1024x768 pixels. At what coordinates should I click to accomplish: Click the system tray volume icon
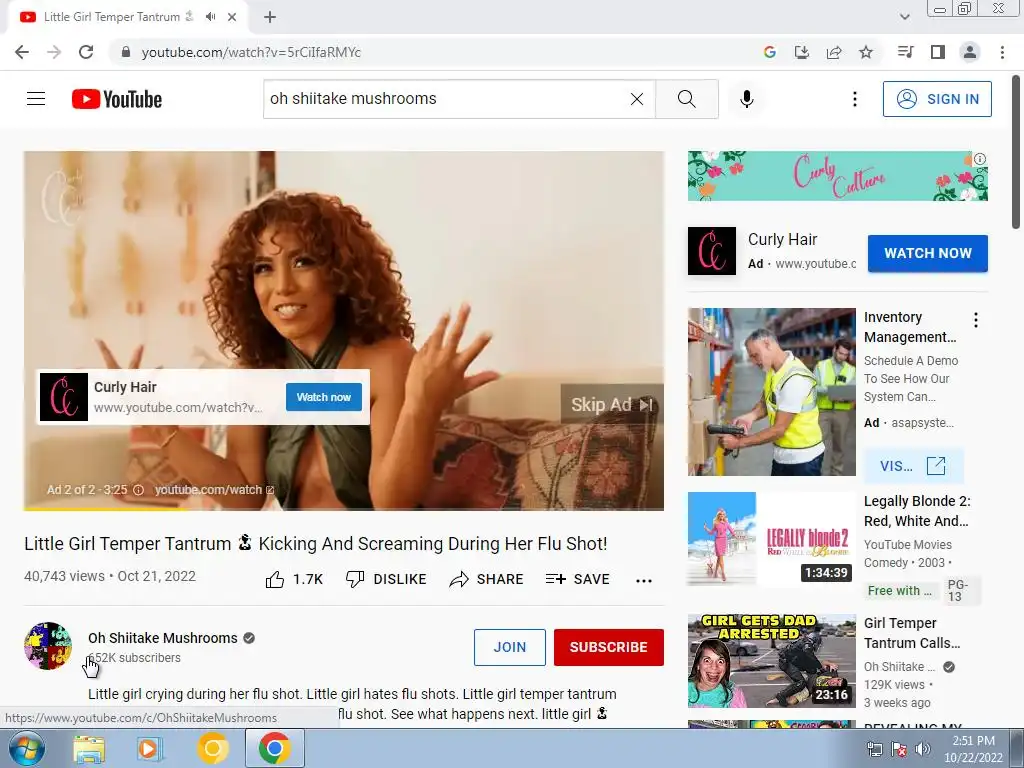coord(922,749)
